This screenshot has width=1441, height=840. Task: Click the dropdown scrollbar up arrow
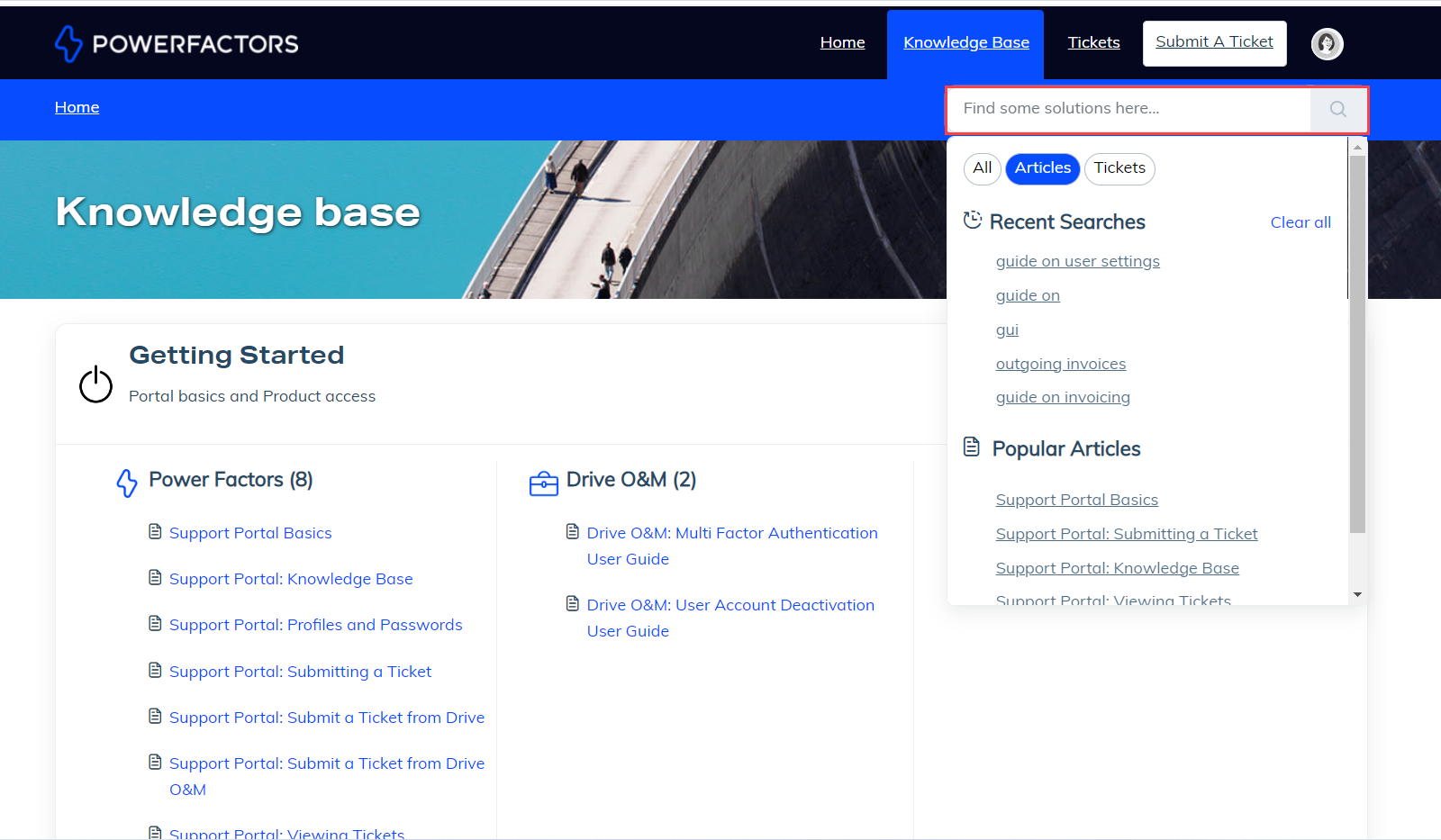[1357, 146]
